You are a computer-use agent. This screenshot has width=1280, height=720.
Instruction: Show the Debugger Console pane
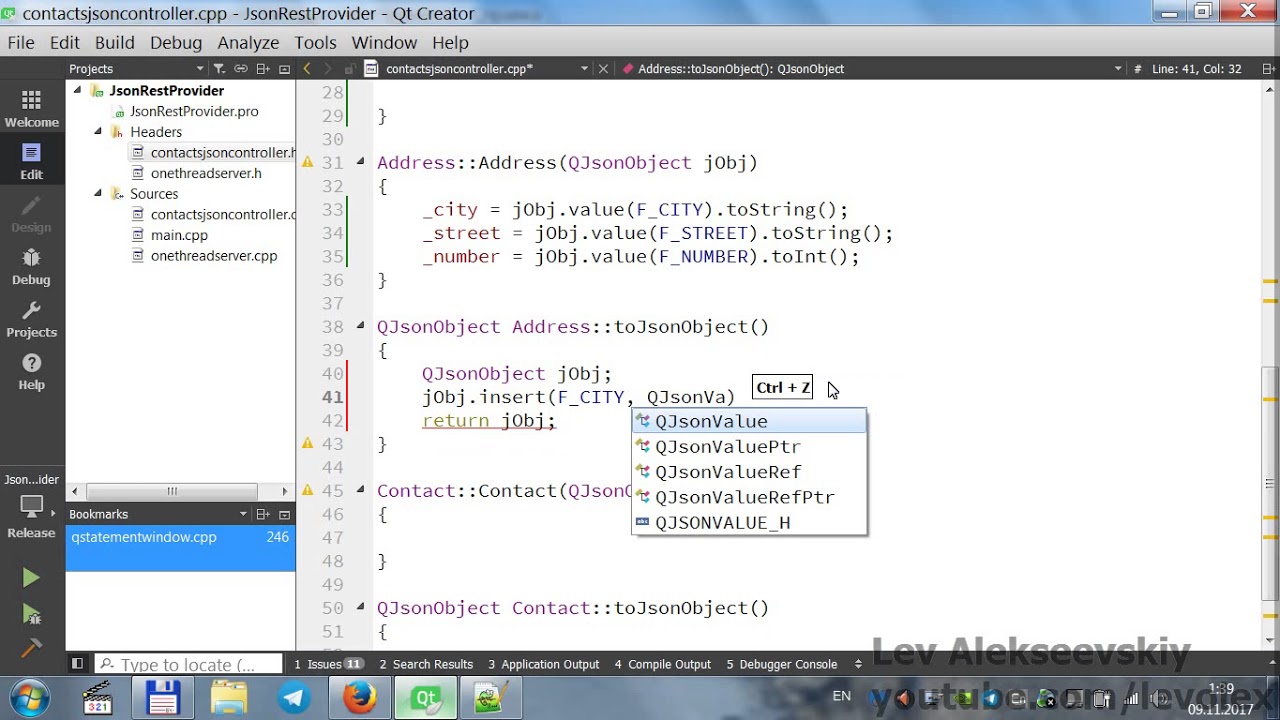click(x=782, y=664)
